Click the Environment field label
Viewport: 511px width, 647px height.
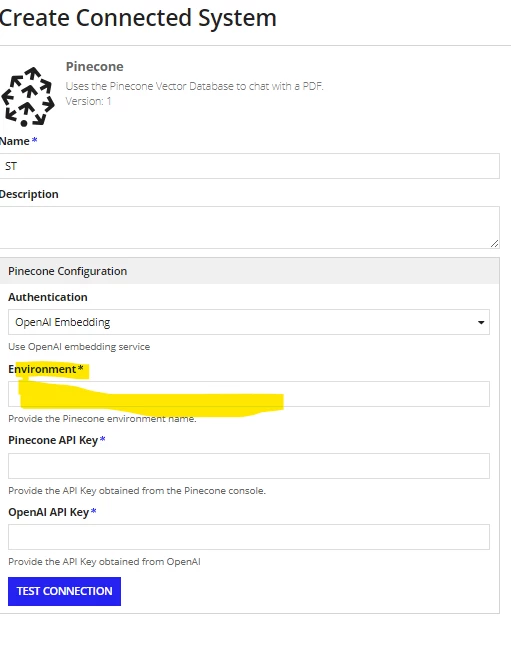[46, 369]
